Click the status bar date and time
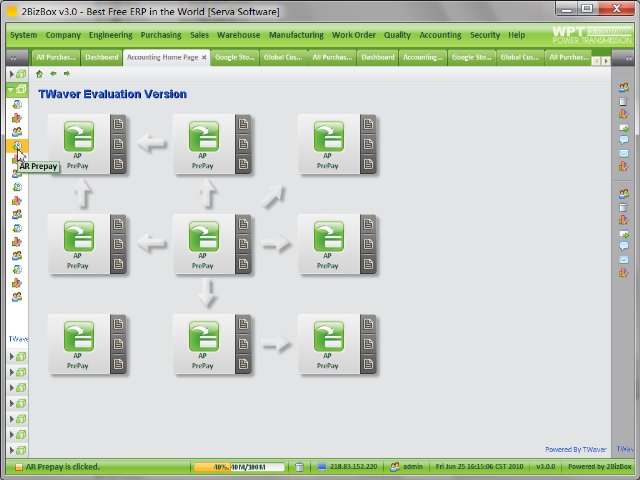Image resolution: width=640 pixels, height=480 pixels. click(479, 467)
